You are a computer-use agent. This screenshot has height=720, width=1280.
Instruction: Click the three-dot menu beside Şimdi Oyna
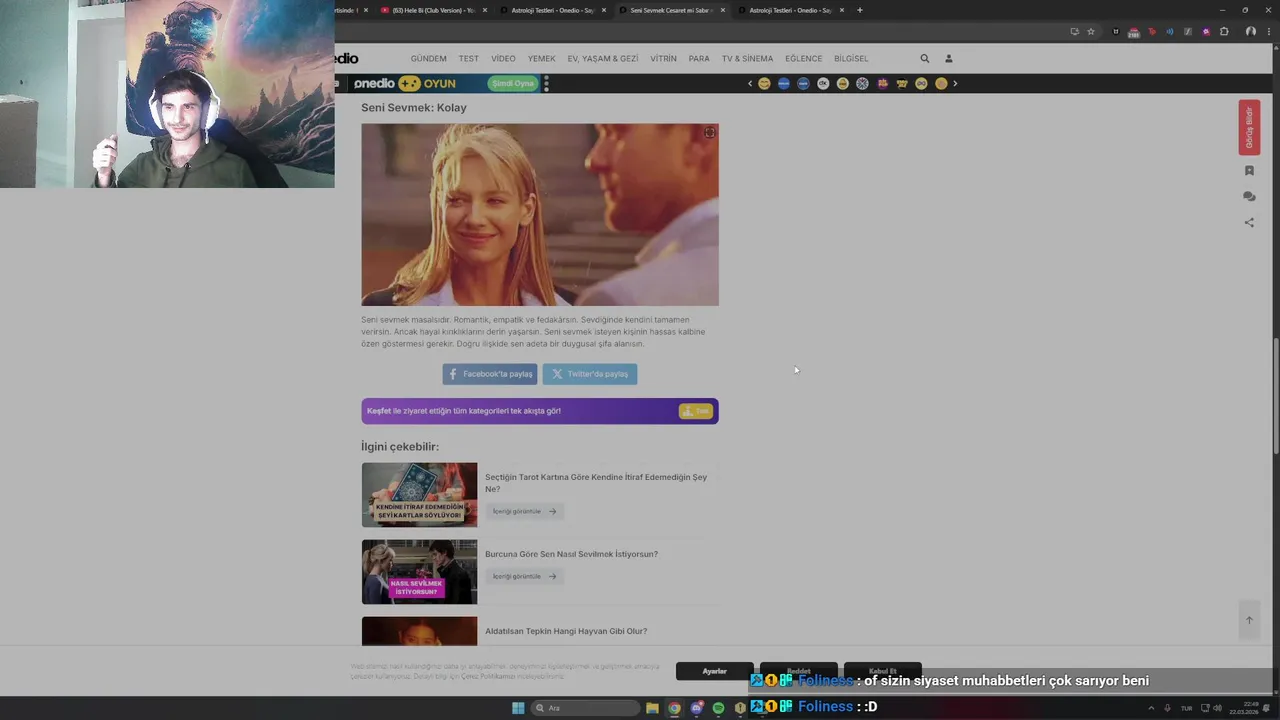tap(546, 84)
